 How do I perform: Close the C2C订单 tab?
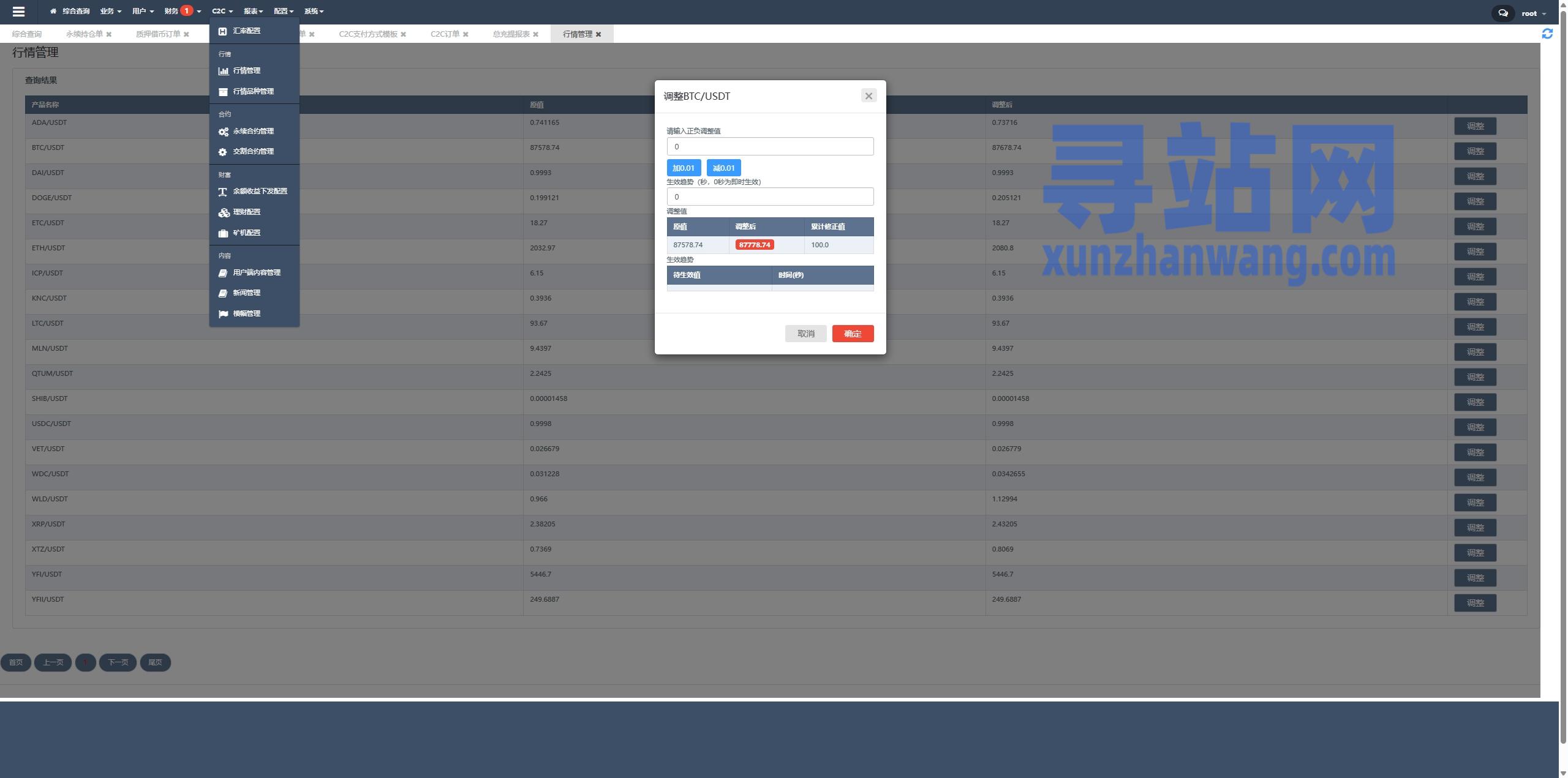[466, 34]
